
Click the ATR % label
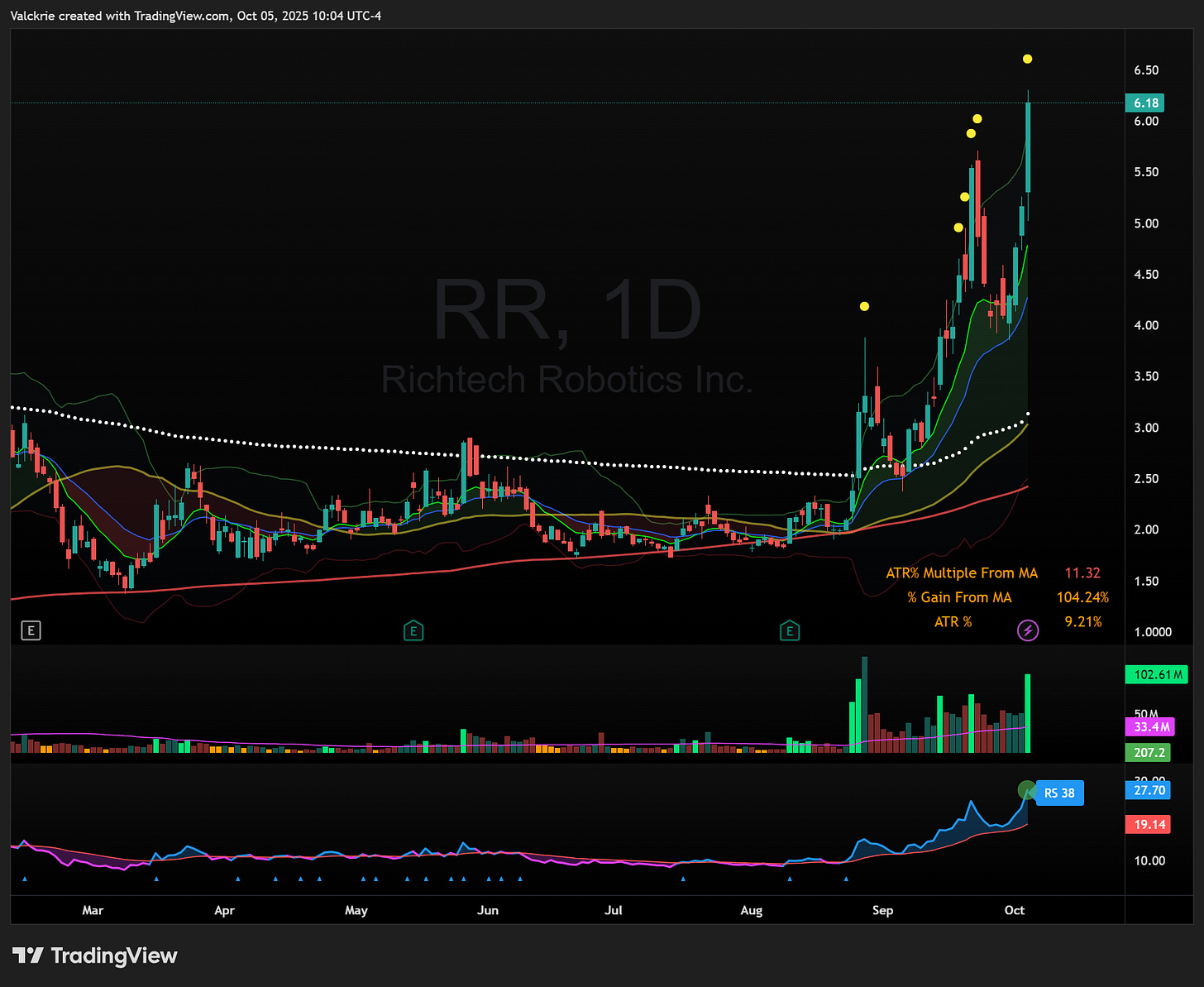click(x=953, y=621)
